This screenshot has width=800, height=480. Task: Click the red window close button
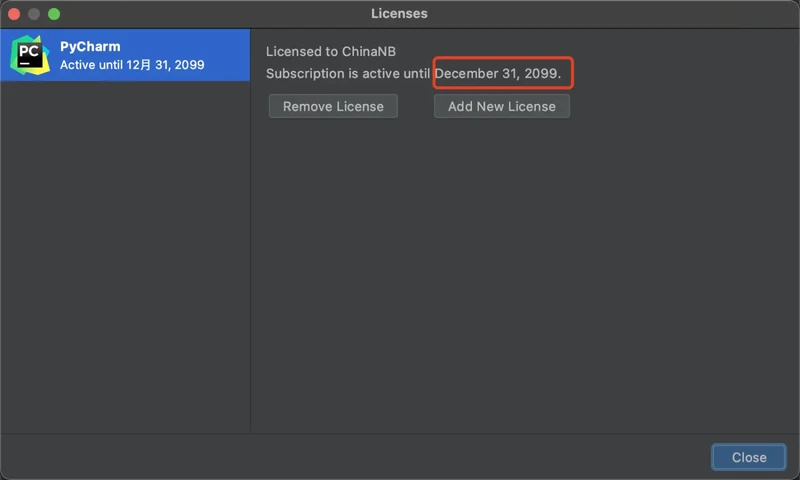tap(14, 14)
